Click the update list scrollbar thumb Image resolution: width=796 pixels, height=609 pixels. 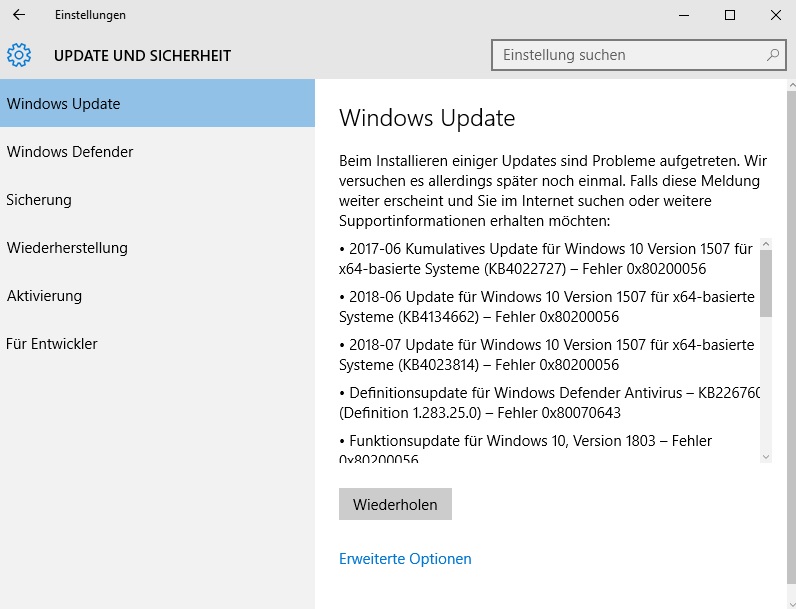click(766, 283)
